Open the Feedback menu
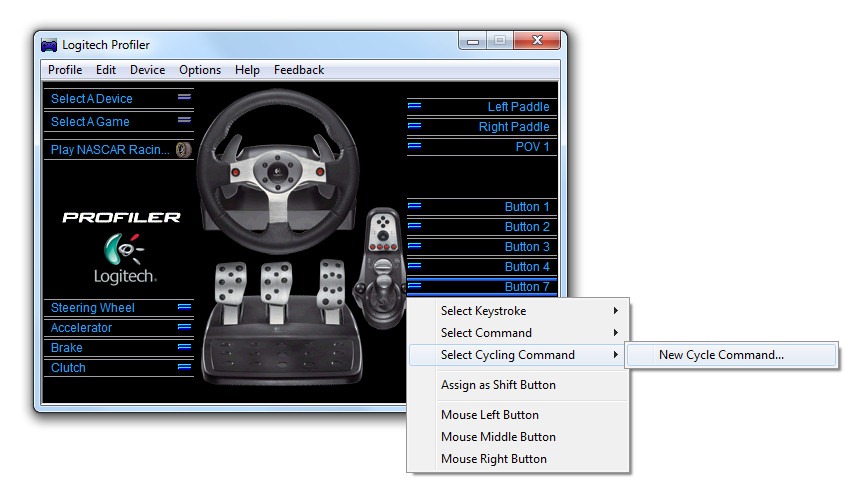 point(299,70)
